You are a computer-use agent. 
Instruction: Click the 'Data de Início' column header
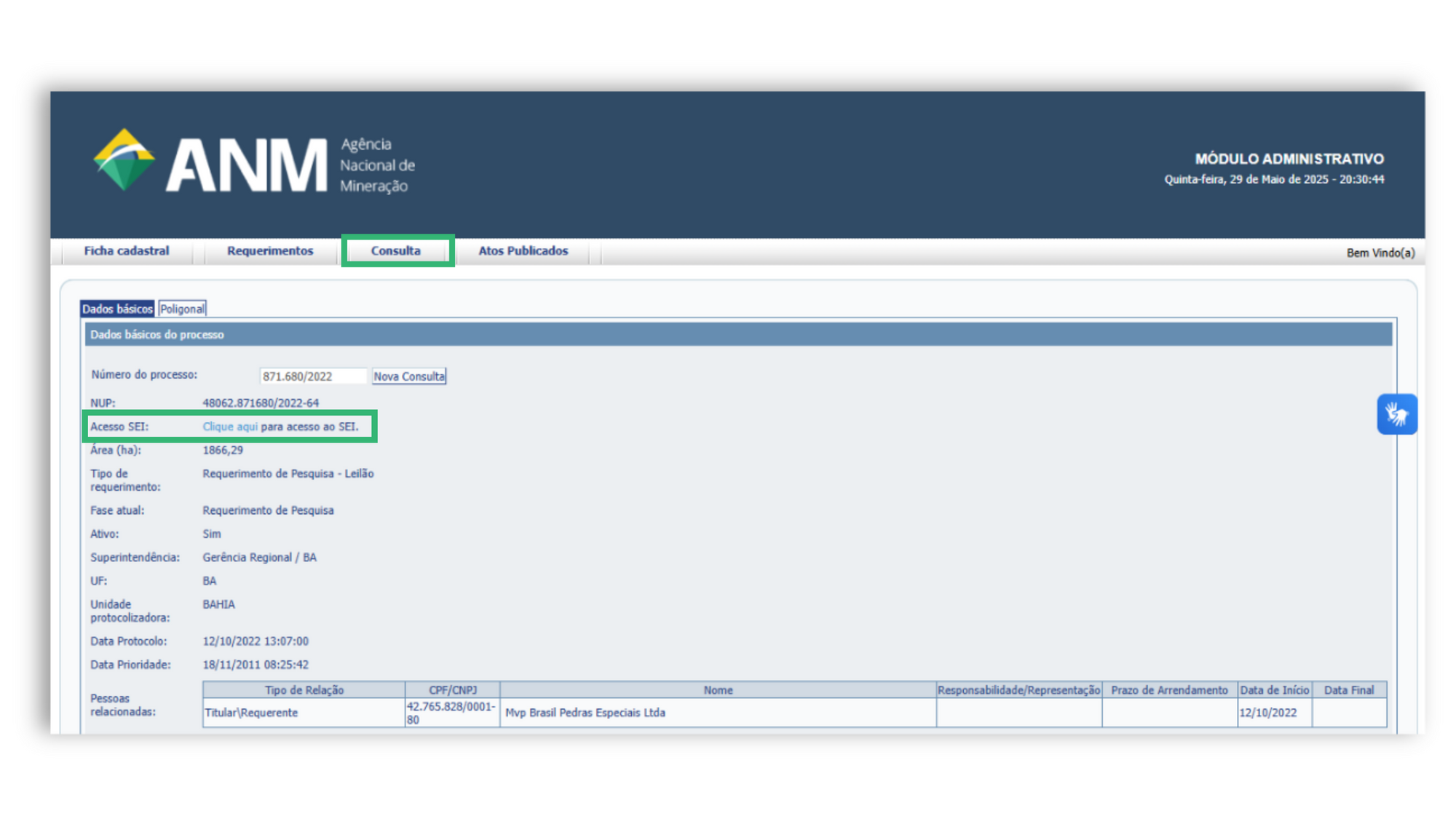(x=1275, y=690)
